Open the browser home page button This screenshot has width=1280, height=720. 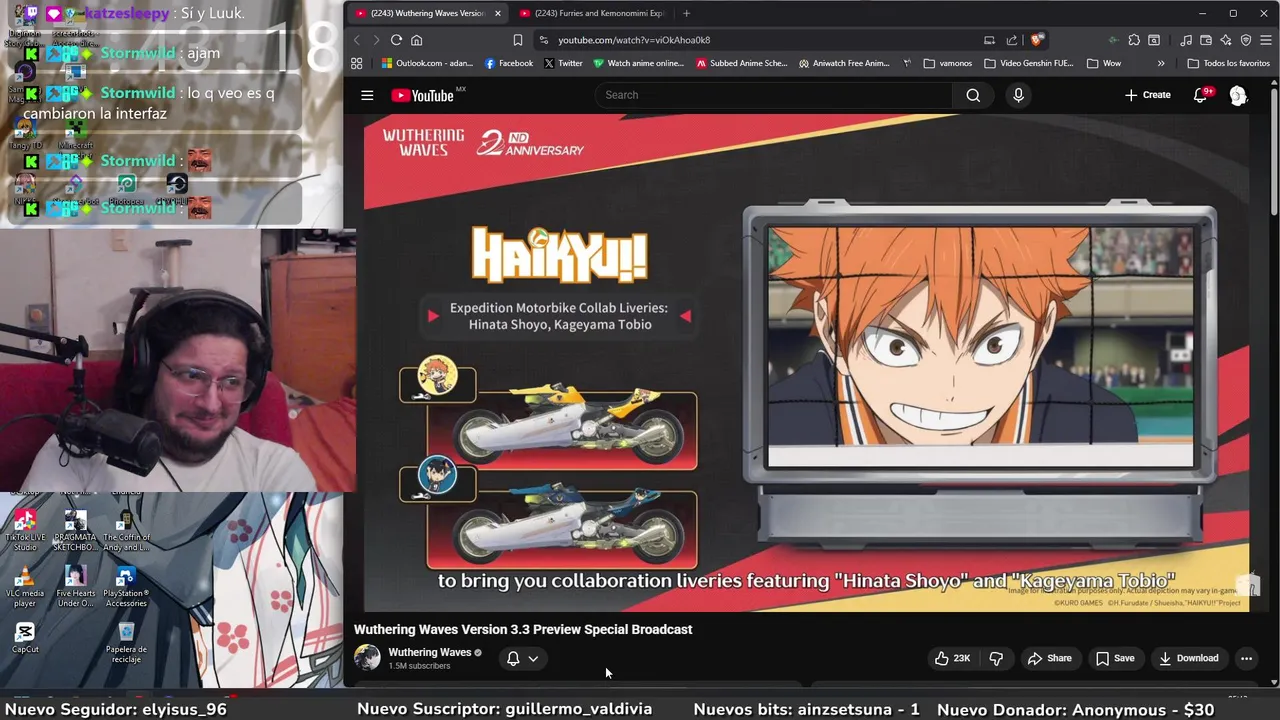point(416,40)
